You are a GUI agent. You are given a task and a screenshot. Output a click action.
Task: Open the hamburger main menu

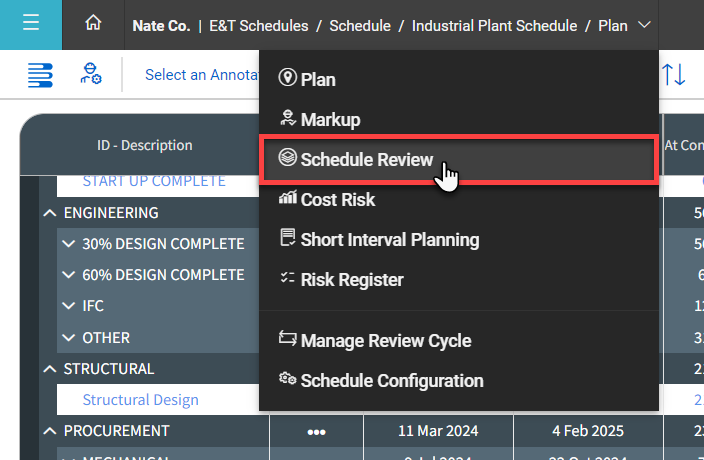[x=30, y=24]
